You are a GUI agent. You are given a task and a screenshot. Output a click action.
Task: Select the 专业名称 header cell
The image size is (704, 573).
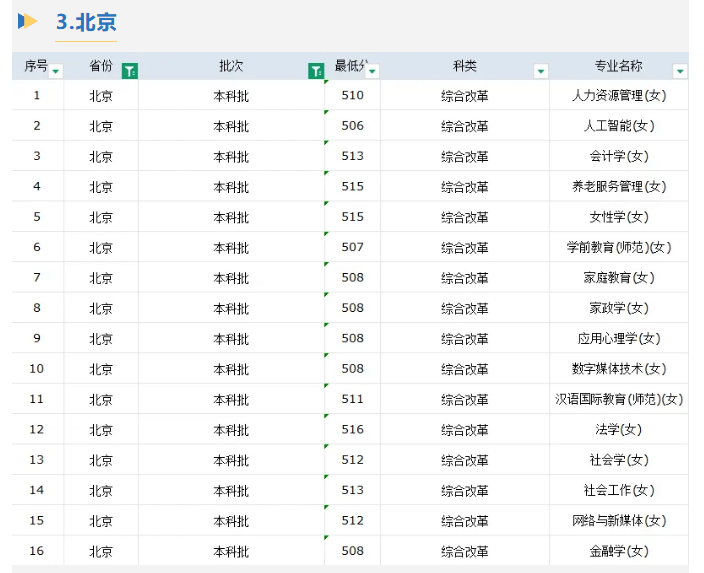(x=619, y=66)
